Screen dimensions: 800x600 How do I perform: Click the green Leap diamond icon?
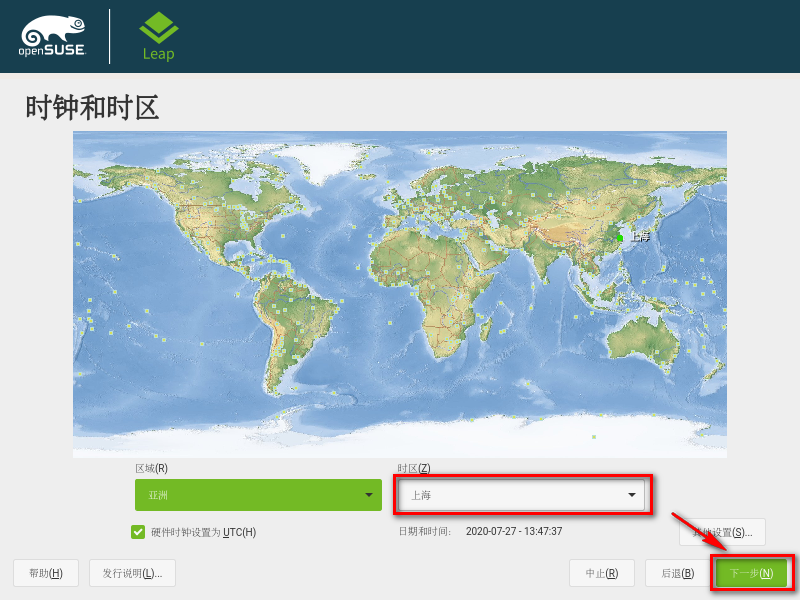[157, 28]
